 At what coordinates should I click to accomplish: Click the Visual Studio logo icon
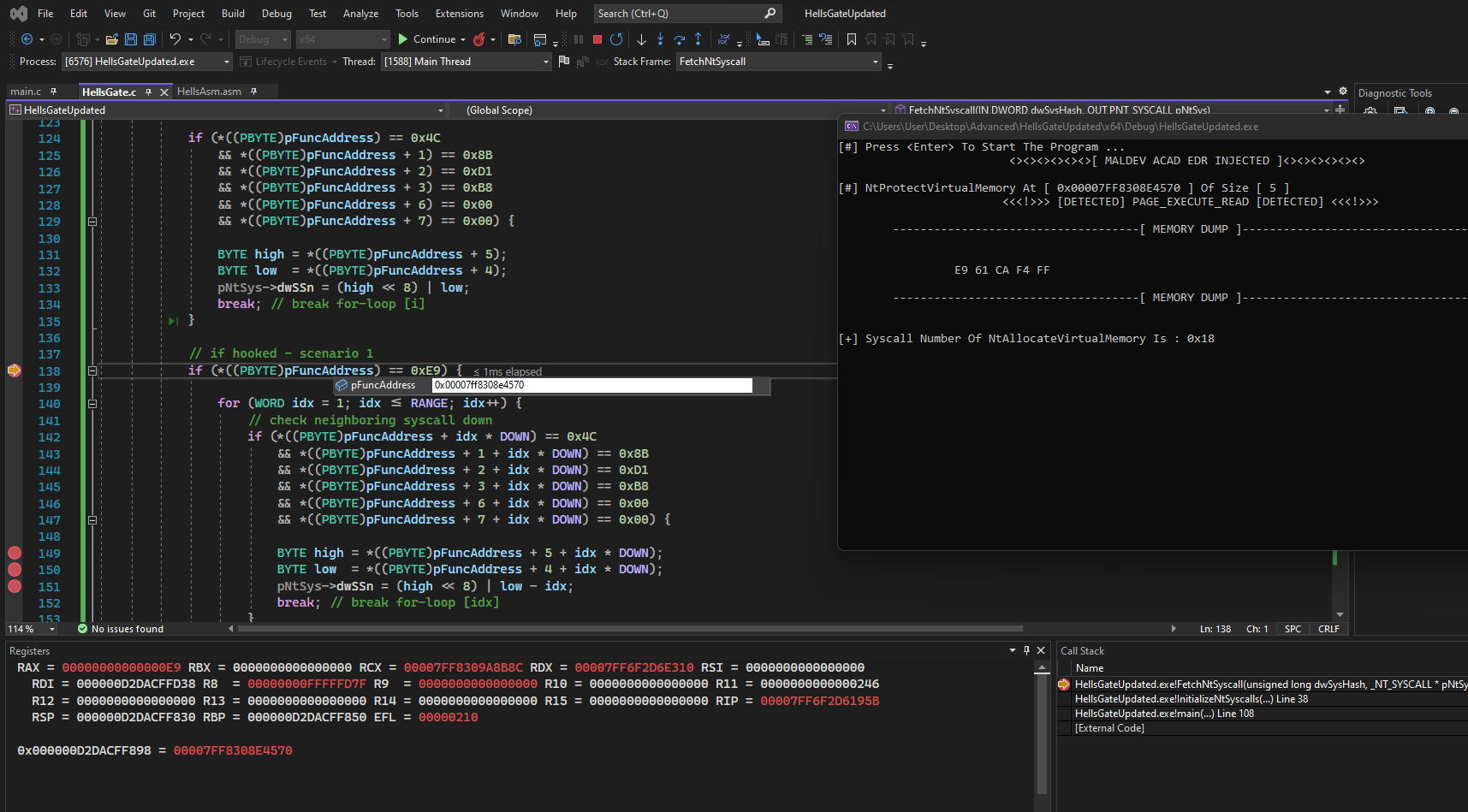tap(18, 14)
